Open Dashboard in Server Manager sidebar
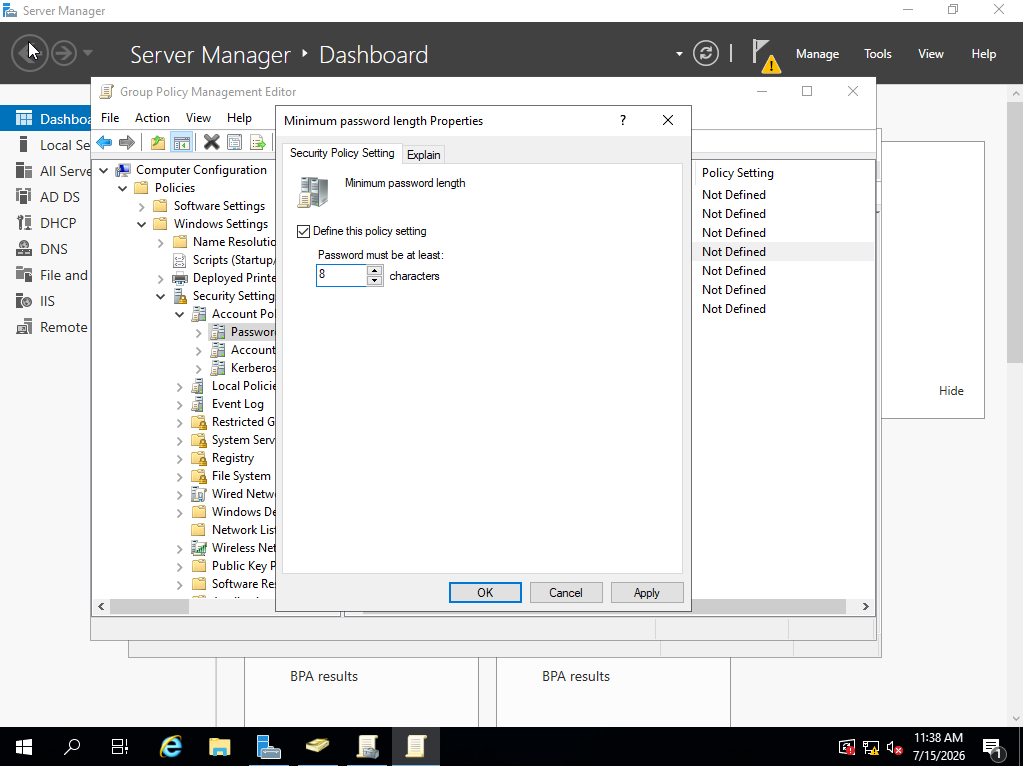1023x766 pixels. (x=46, y=119)
